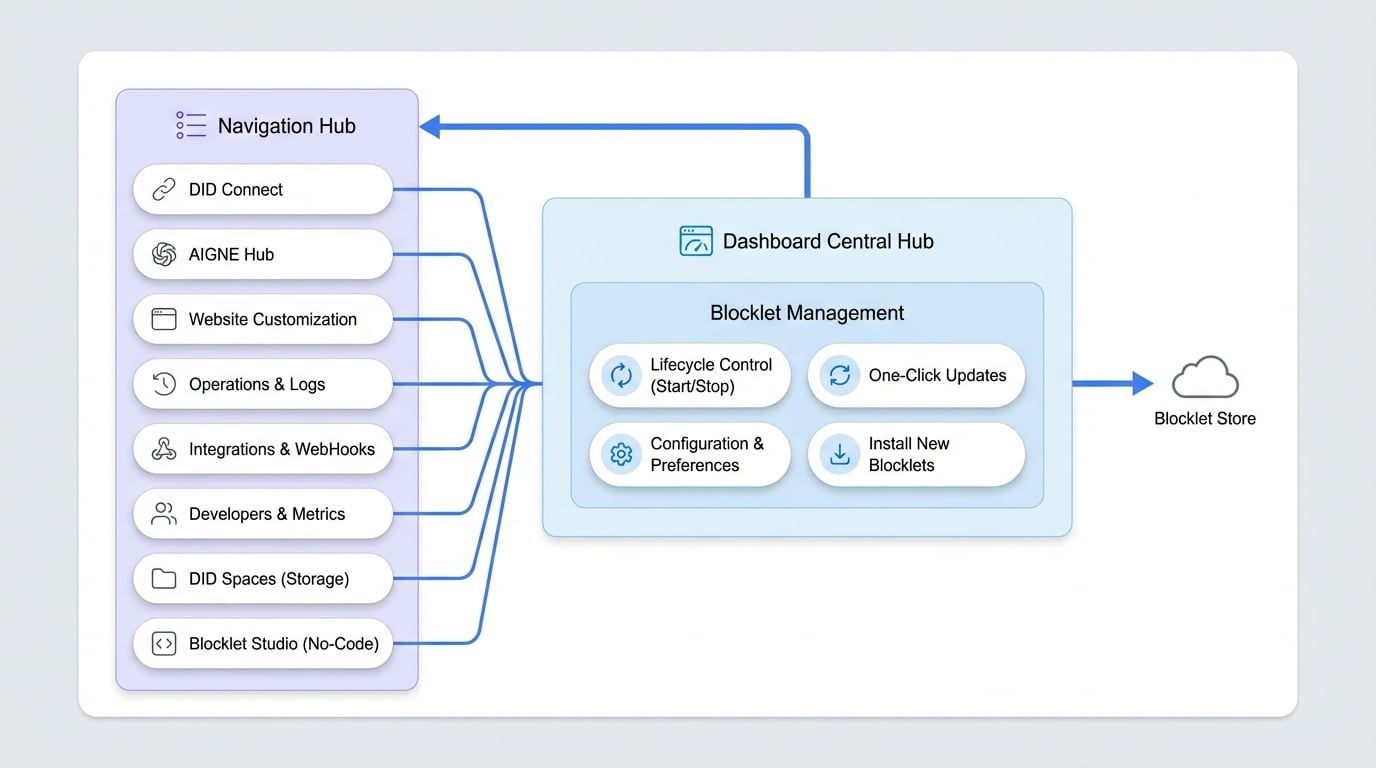
Task: Click the AIGNE Hub swirl icon
Action: click(164, 255)
